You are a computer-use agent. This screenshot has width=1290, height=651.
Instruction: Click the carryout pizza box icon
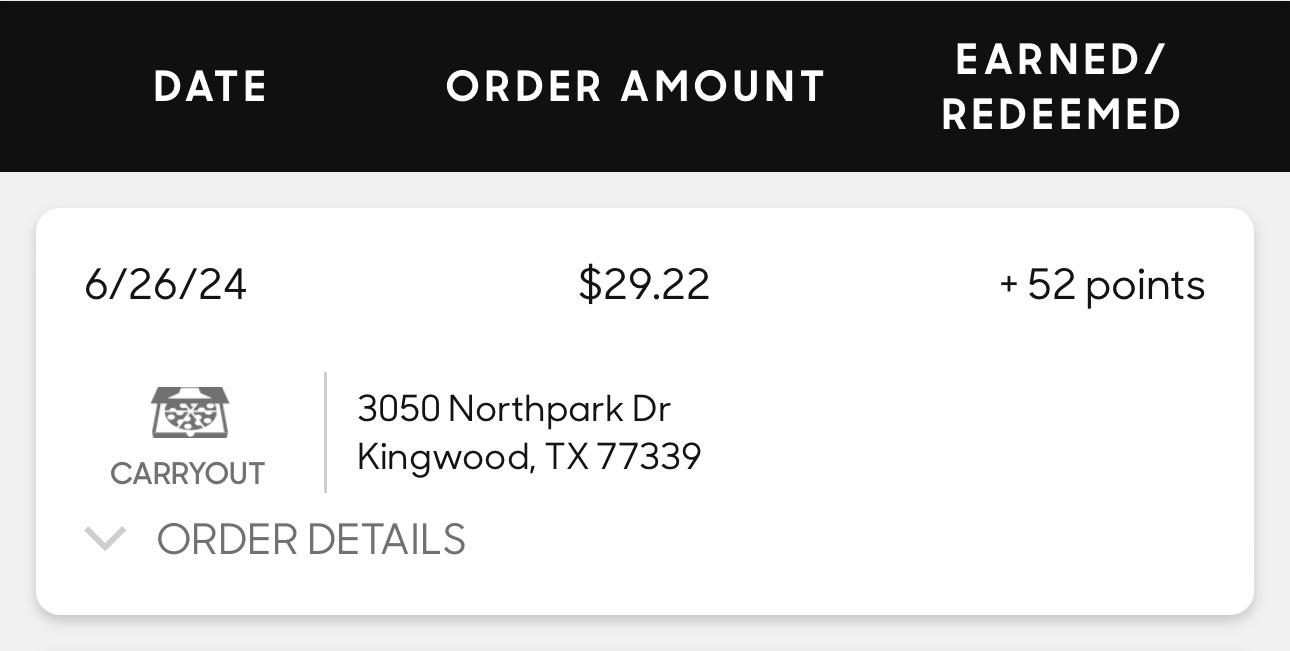coord(189,412)
